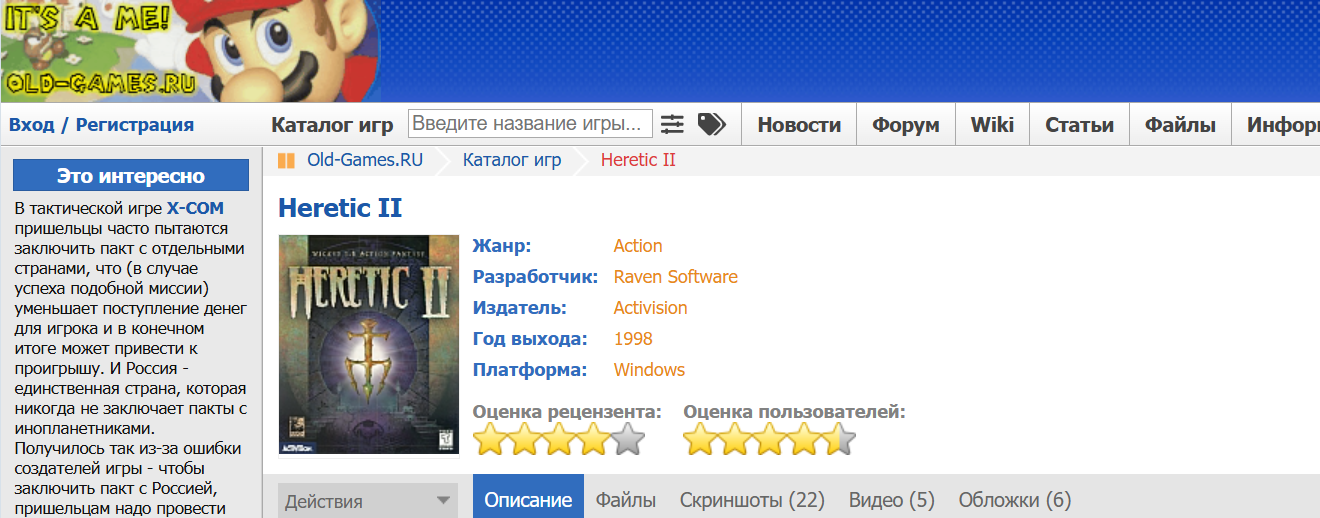
Task: Click the Heretic II cover thumbnail
Action: pos(368,345)
